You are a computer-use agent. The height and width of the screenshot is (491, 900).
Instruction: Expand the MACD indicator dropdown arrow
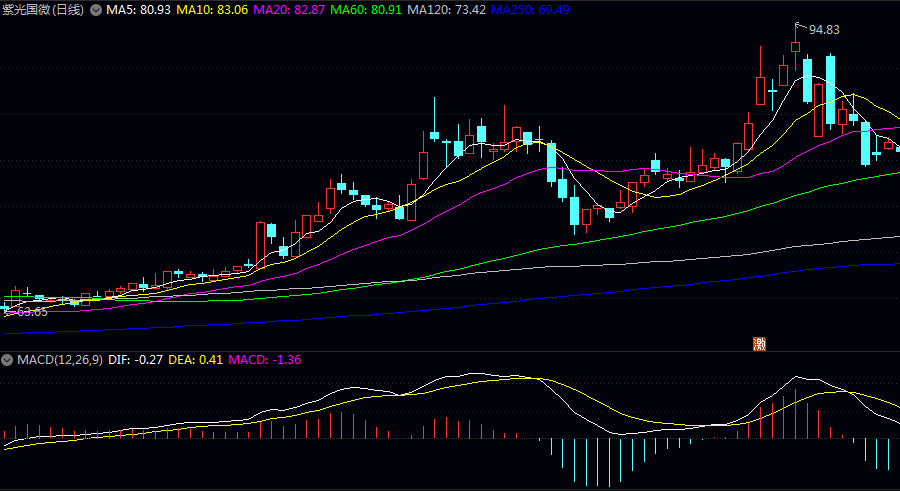7,358
